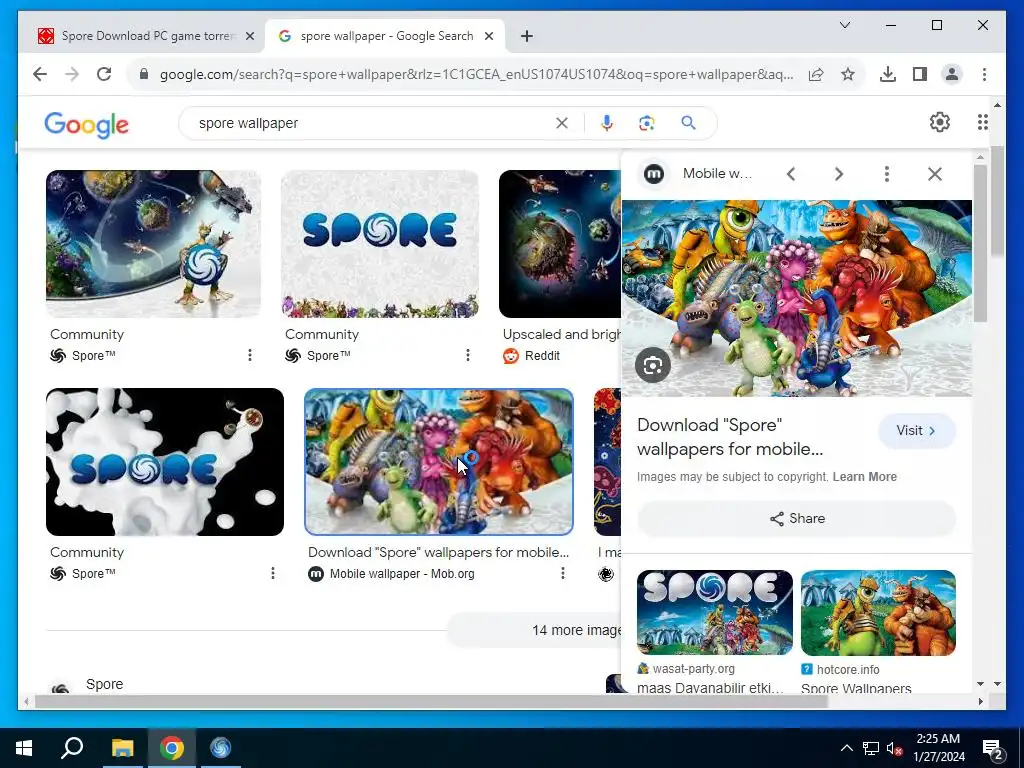This screenshot has width=1024, height=768.
Task: Clear the search box with the X icon
Action: tap(562, 123)
